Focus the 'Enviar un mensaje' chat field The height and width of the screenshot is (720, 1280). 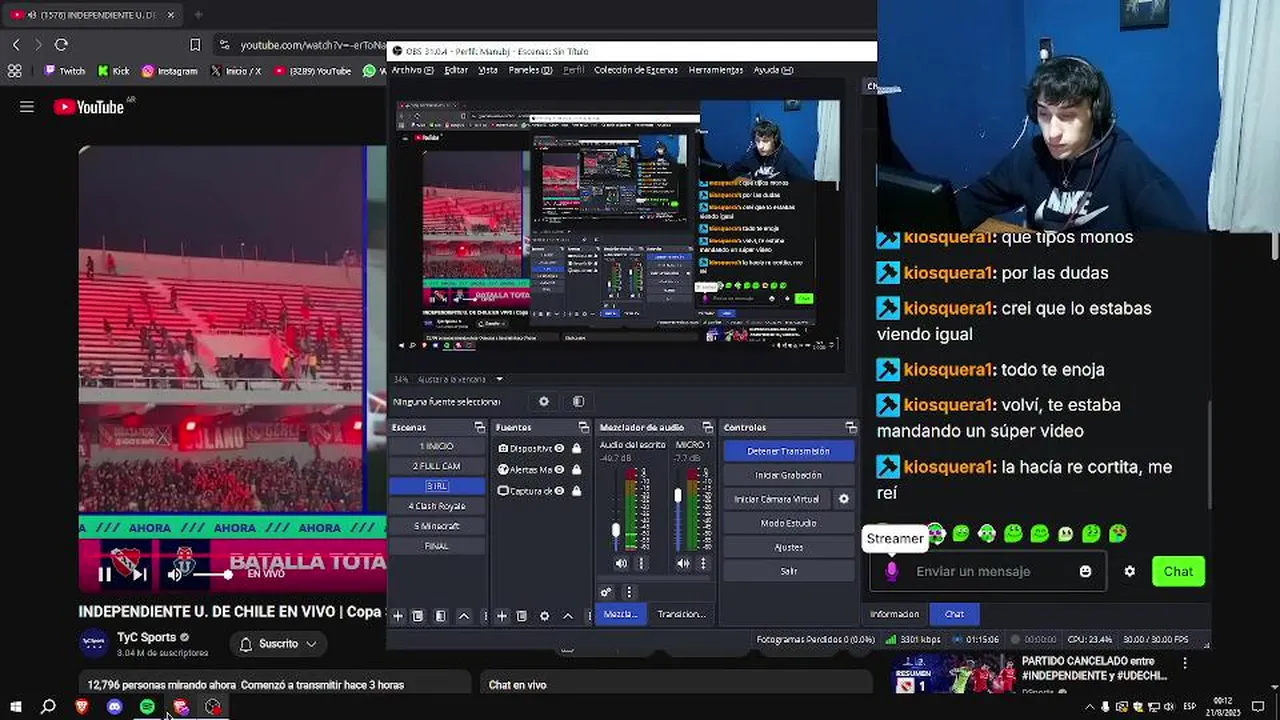click(989, 571)
